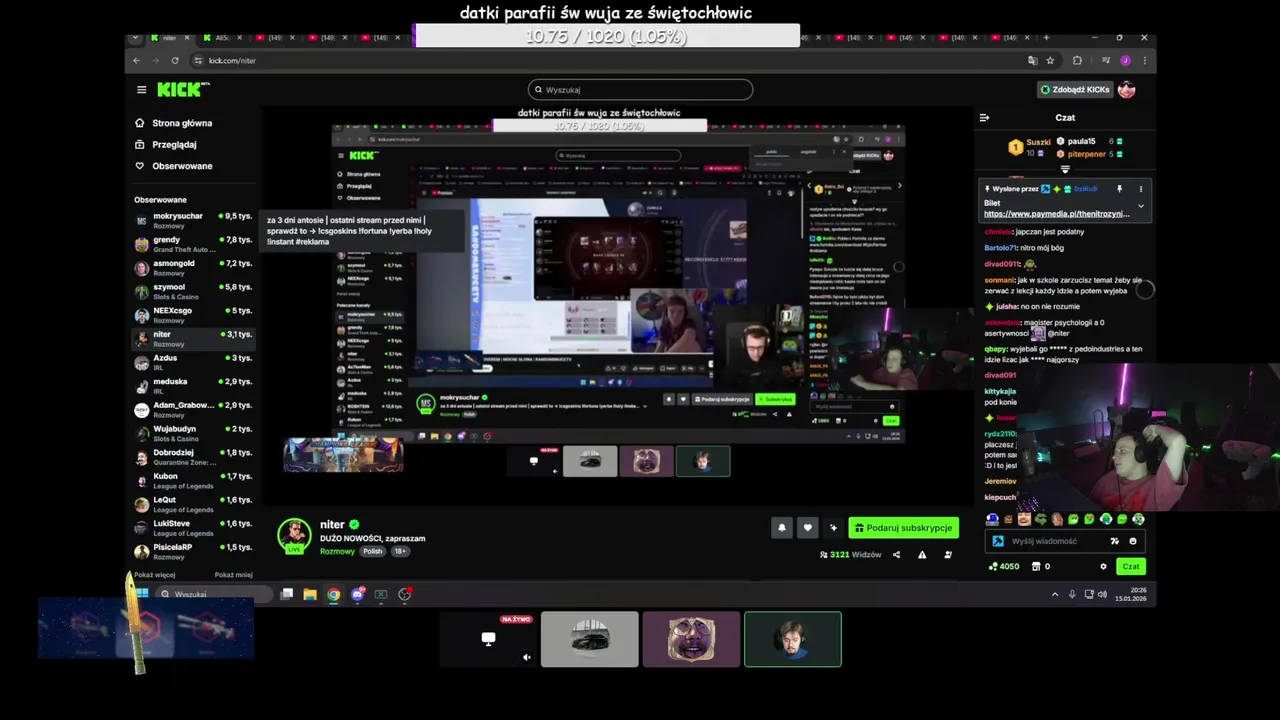1280x720 pixels.
Task: Open grendy channel in sidebar
Action: pyautogui.click(x=193, y=244)
